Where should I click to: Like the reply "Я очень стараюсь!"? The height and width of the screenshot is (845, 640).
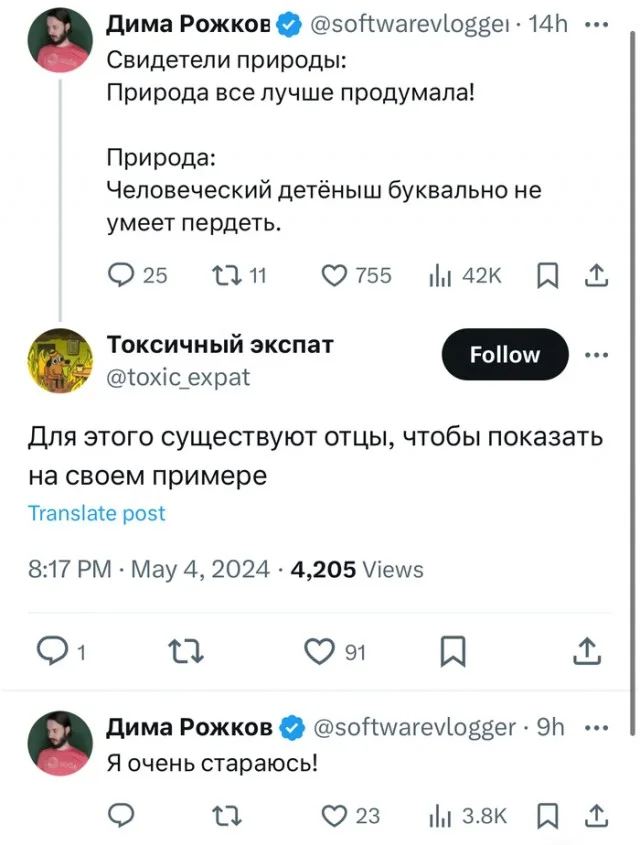point(334,815)
